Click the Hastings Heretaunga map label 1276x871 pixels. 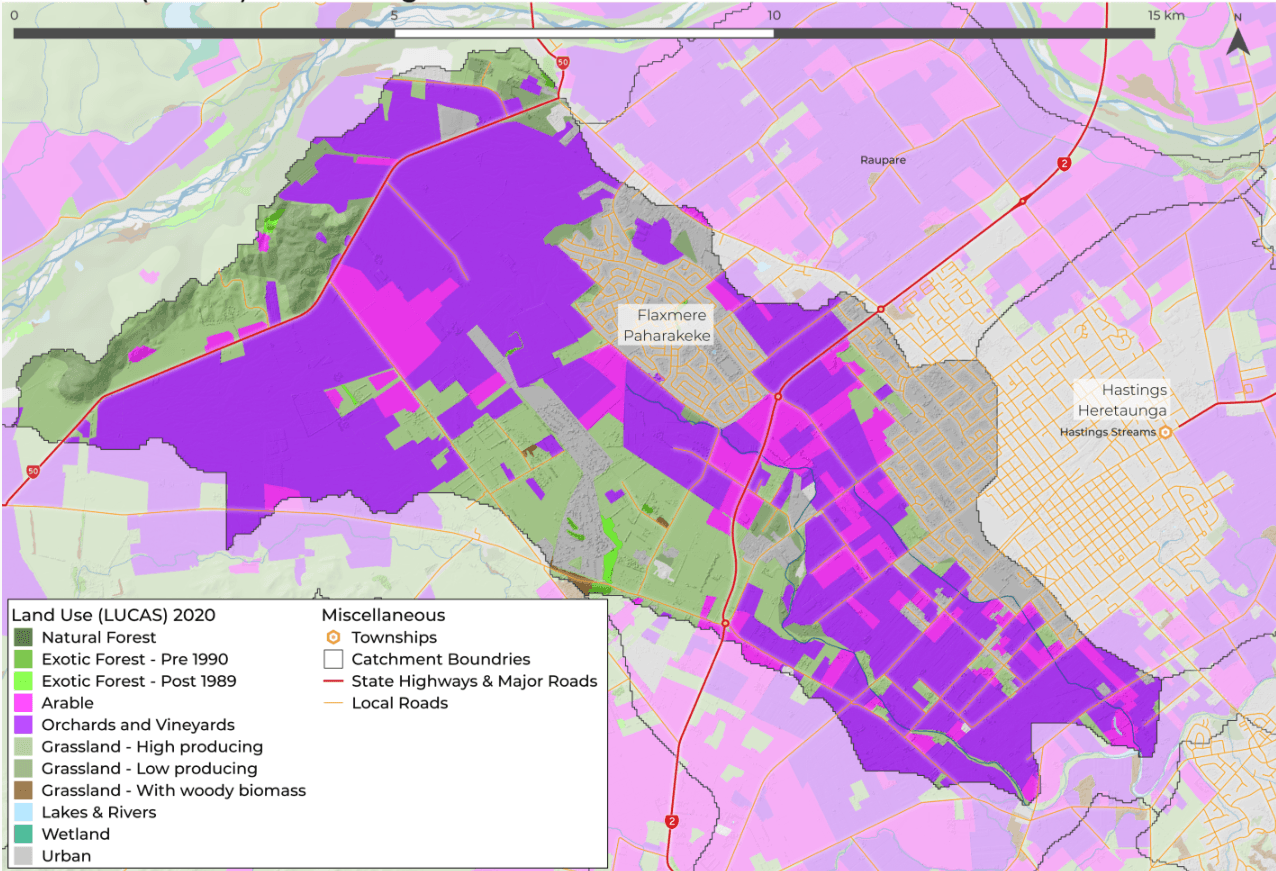[1120, 400]
